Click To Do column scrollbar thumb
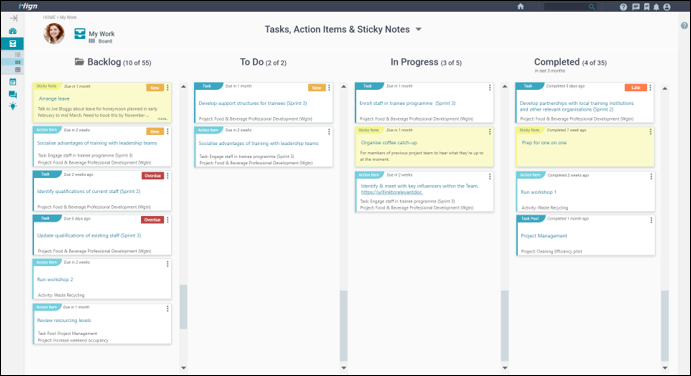 click(x=343, y=326)
